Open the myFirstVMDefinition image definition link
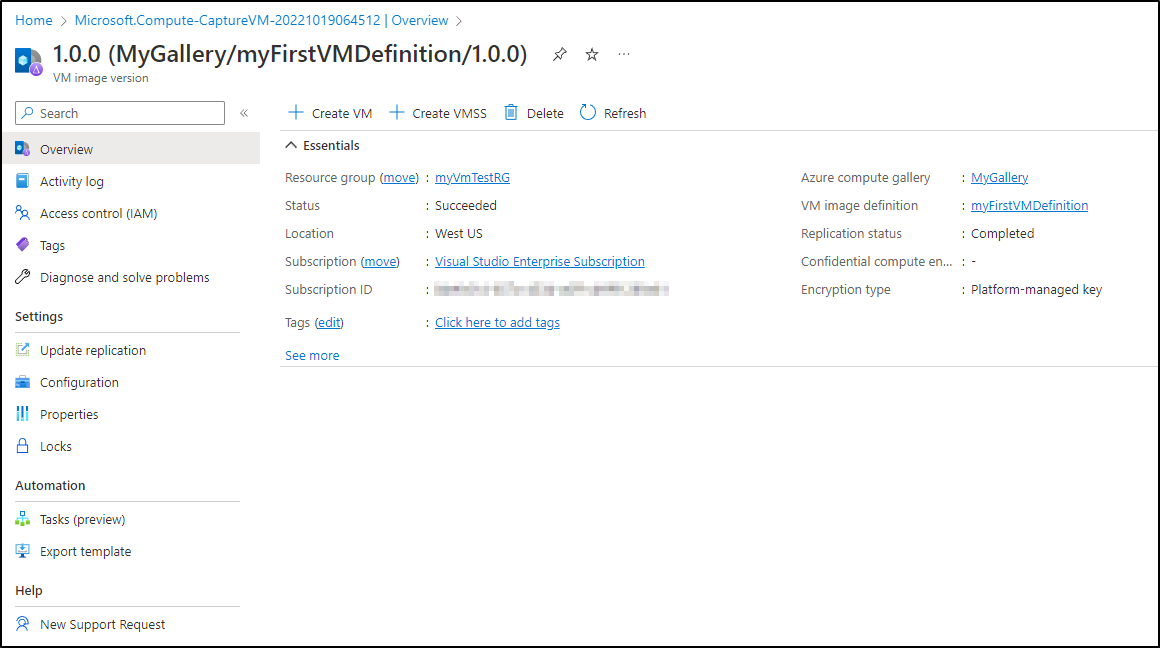Screen dimensions: 1160x648 tap(1029, 206)
